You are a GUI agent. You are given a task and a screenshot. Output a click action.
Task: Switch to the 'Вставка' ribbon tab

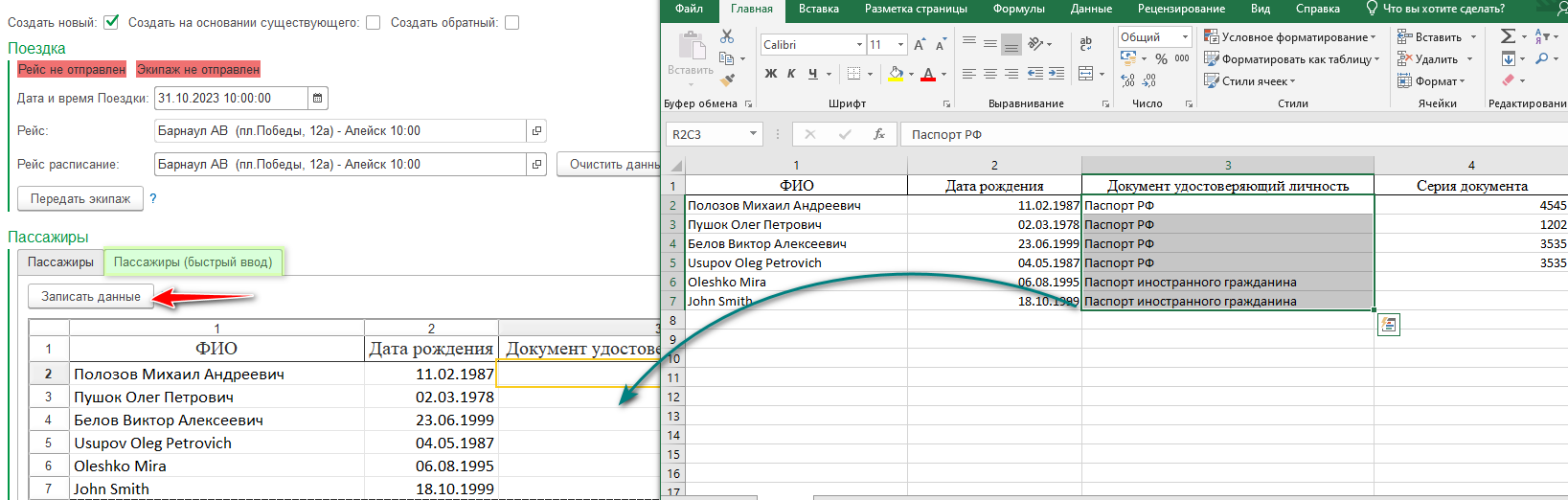(x=818, y=9)
